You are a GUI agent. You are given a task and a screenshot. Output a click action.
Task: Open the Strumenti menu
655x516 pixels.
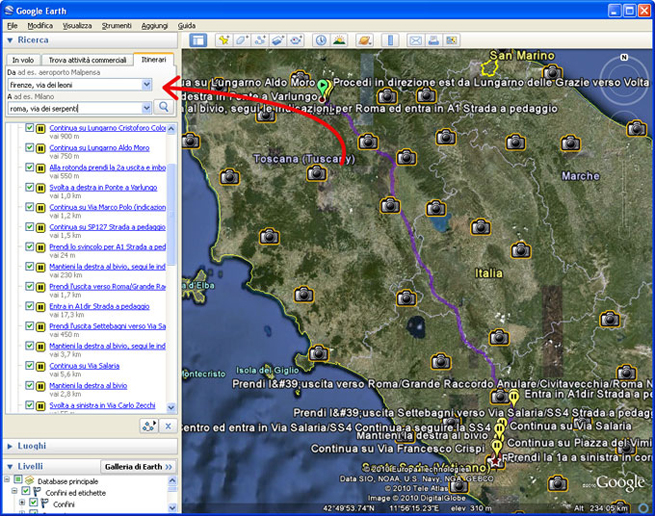coord(117,25)
